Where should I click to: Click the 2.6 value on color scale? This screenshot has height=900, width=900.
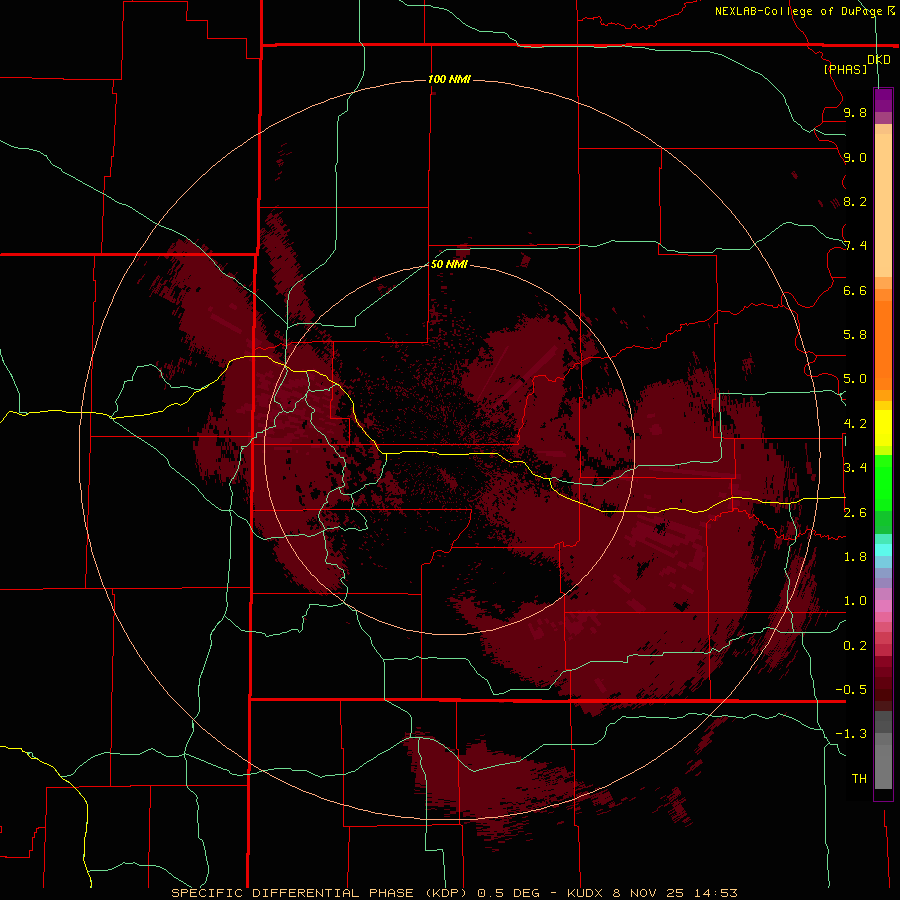pos(855,513)
